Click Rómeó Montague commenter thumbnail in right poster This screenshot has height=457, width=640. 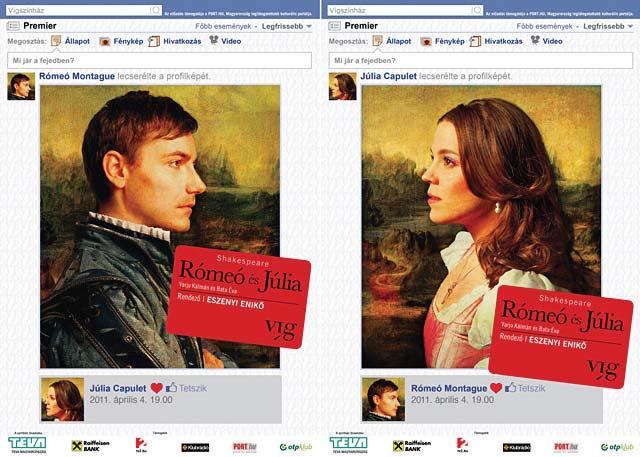pos(384,399)
